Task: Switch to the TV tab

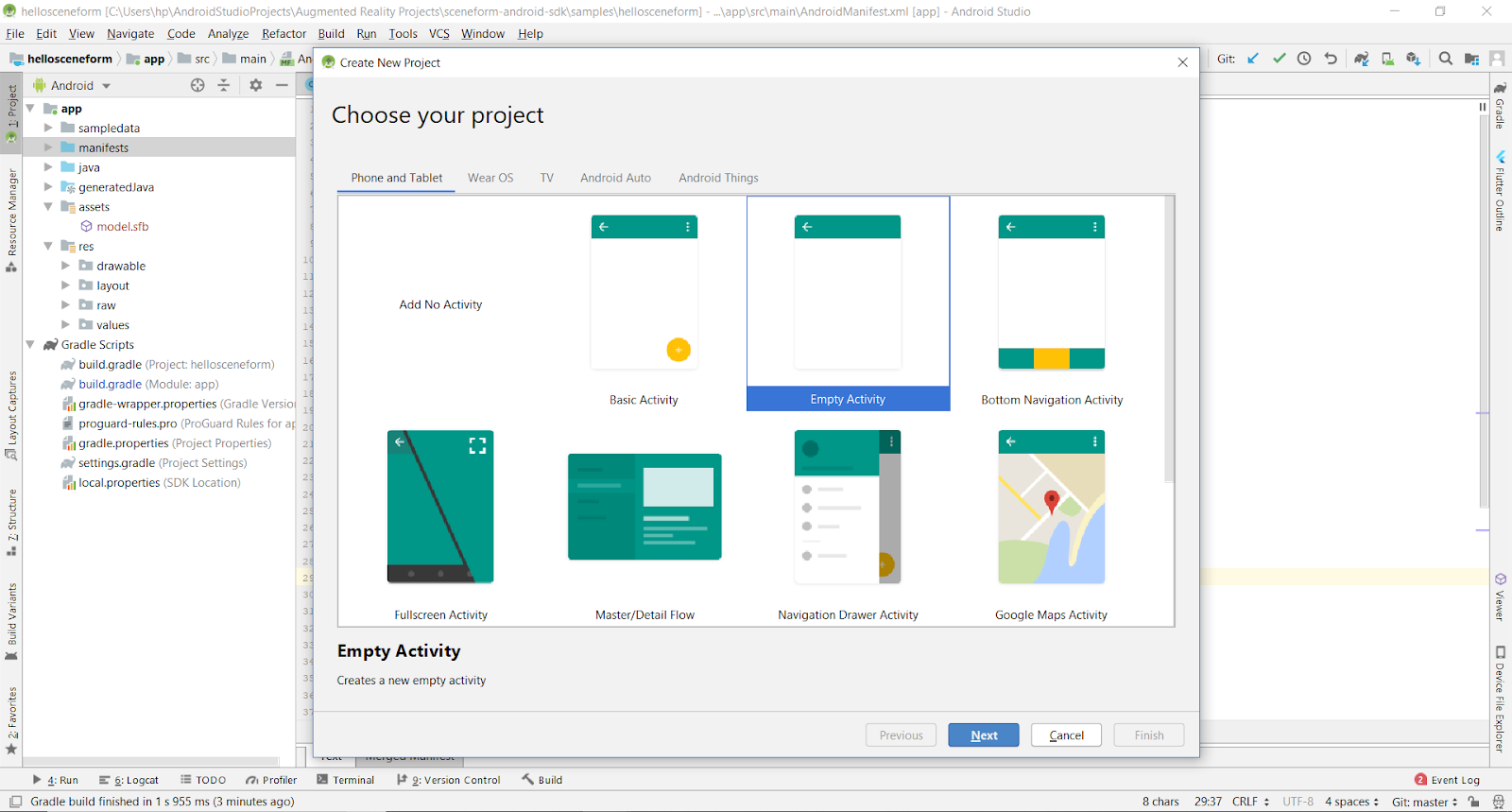Action: 547,178
